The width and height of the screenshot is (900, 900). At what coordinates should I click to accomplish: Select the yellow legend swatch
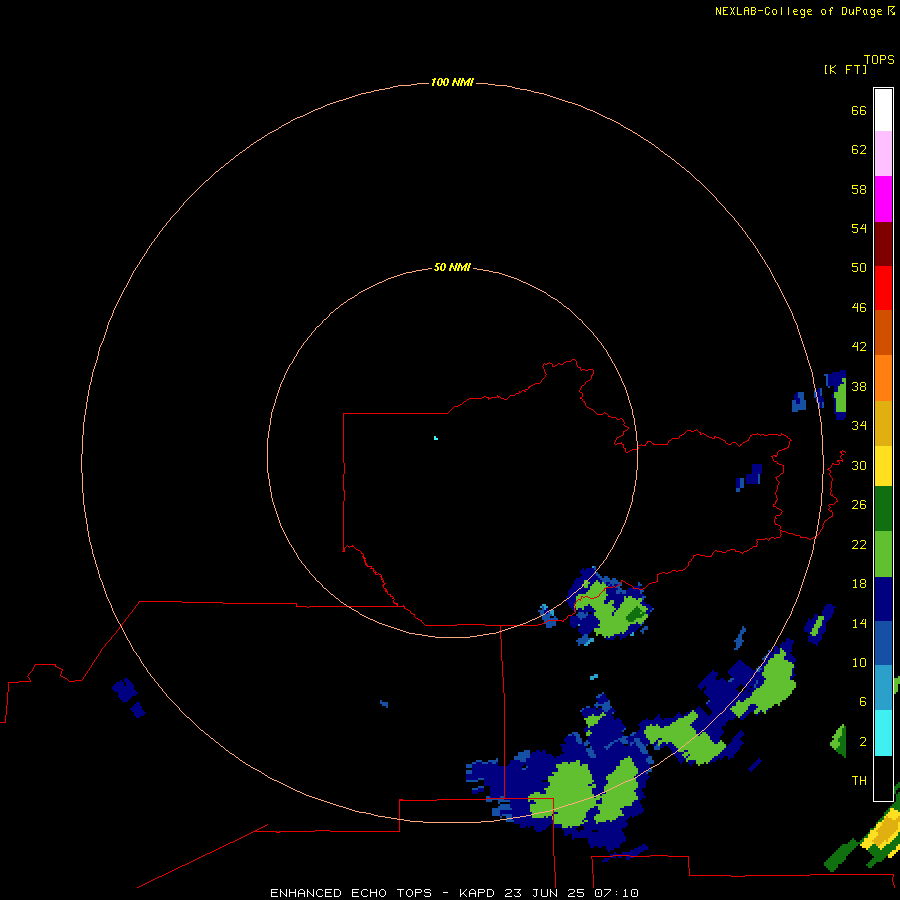tap(883, 465)
